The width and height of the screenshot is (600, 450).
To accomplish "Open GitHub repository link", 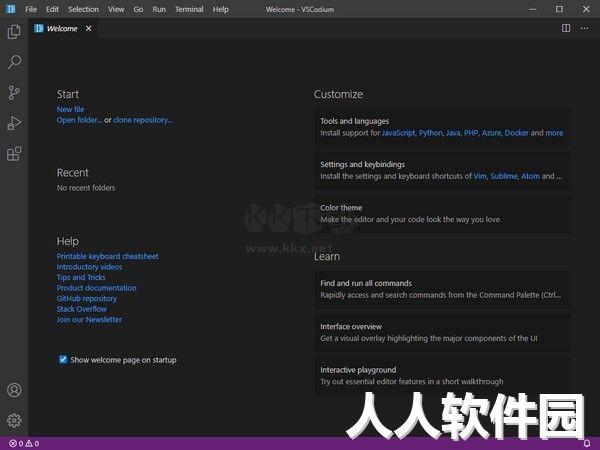I will coord(86,298).
